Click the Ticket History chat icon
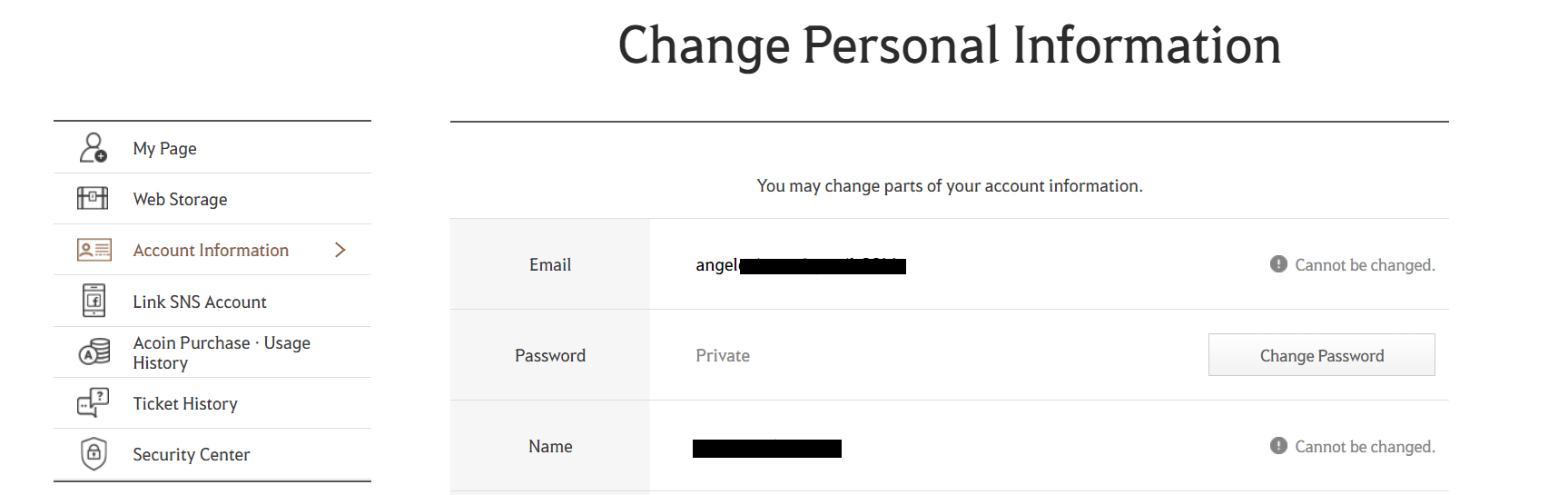1568x495 pixels. (94, 402)
